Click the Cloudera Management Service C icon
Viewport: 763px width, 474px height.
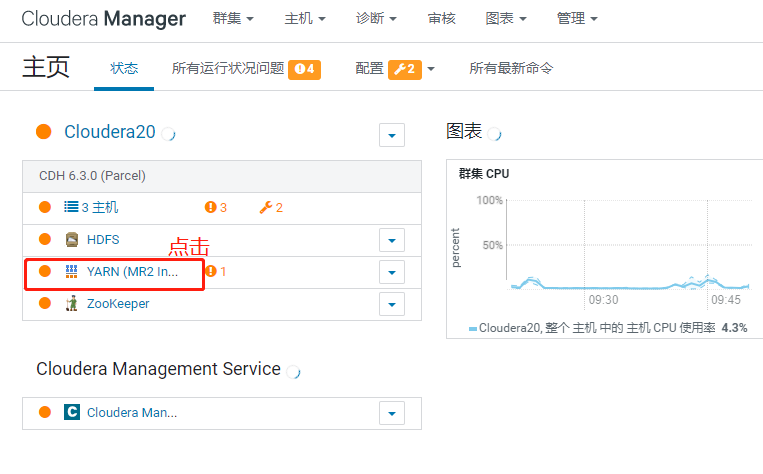[x=72, y=412]
